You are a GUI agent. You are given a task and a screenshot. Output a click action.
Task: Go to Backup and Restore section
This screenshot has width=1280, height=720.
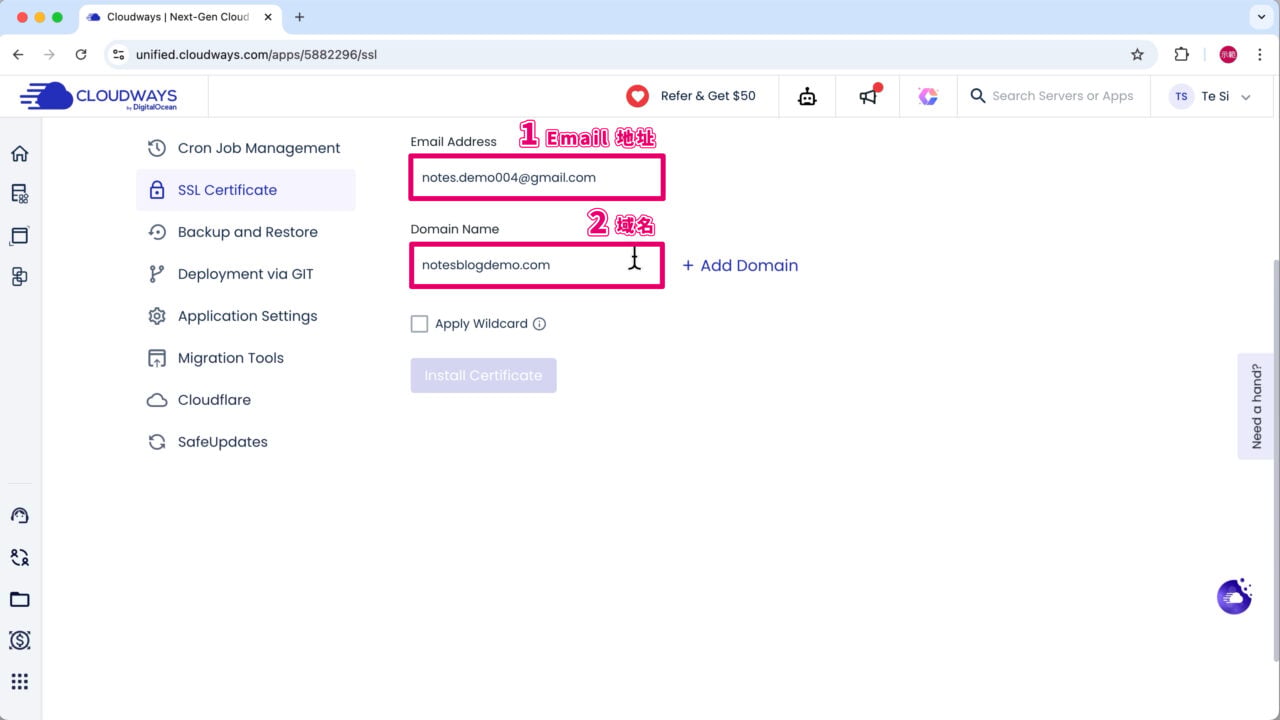[x=247, y=232]
